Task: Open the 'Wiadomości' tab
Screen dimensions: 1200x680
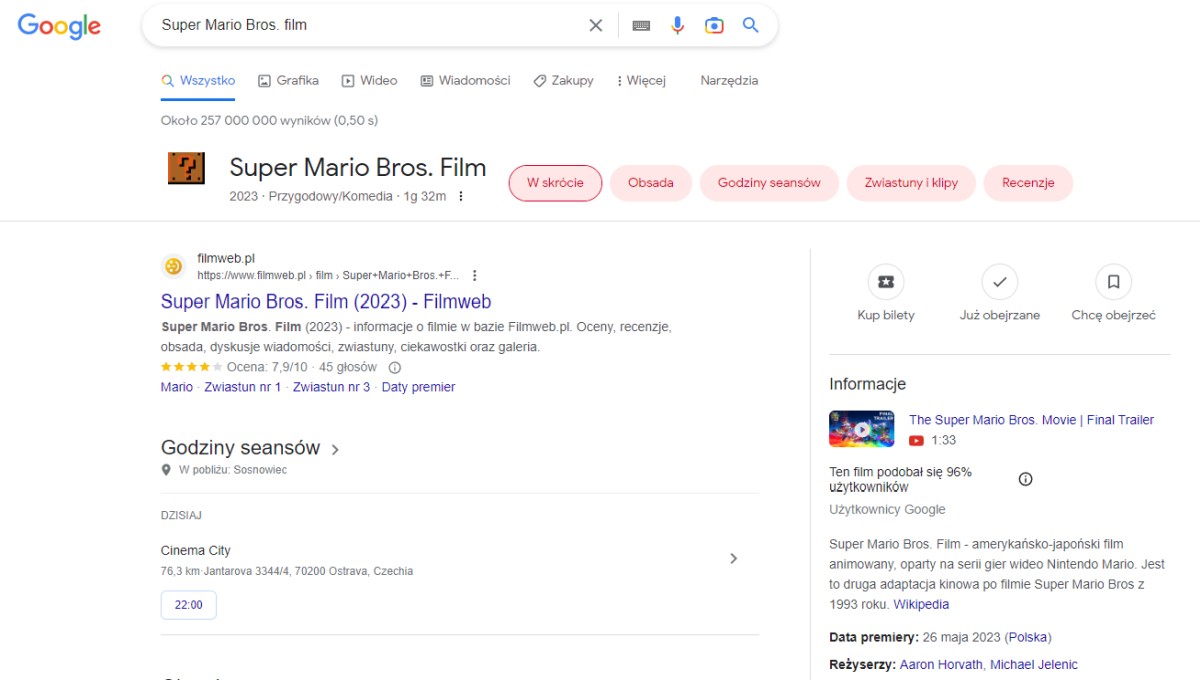Action: click(x=465, y=80)
